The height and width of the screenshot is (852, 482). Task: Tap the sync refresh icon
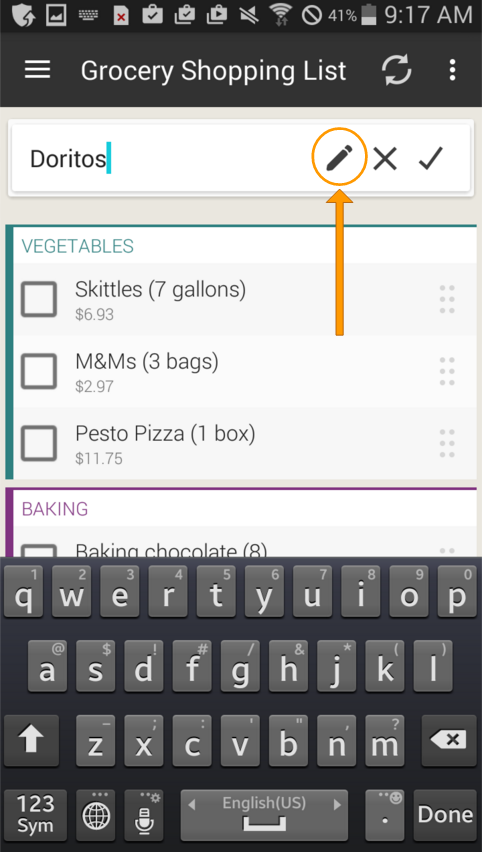(x=397, y=71)
